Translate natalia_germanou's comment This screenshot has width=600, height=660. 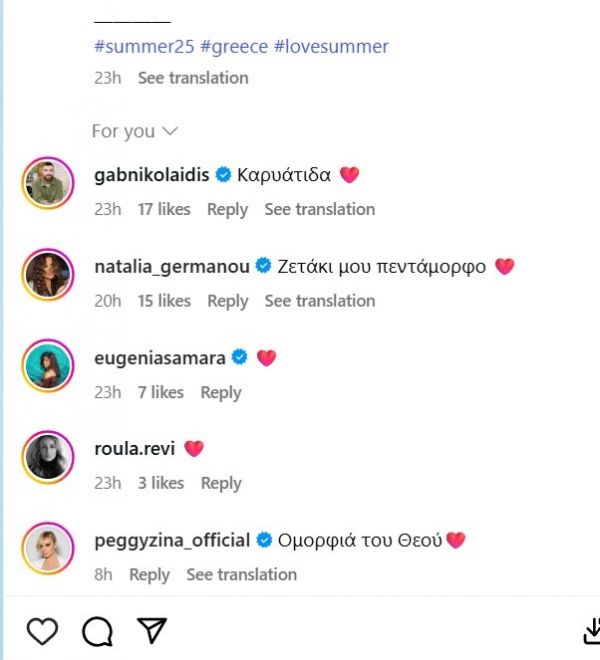coord(320,300)
